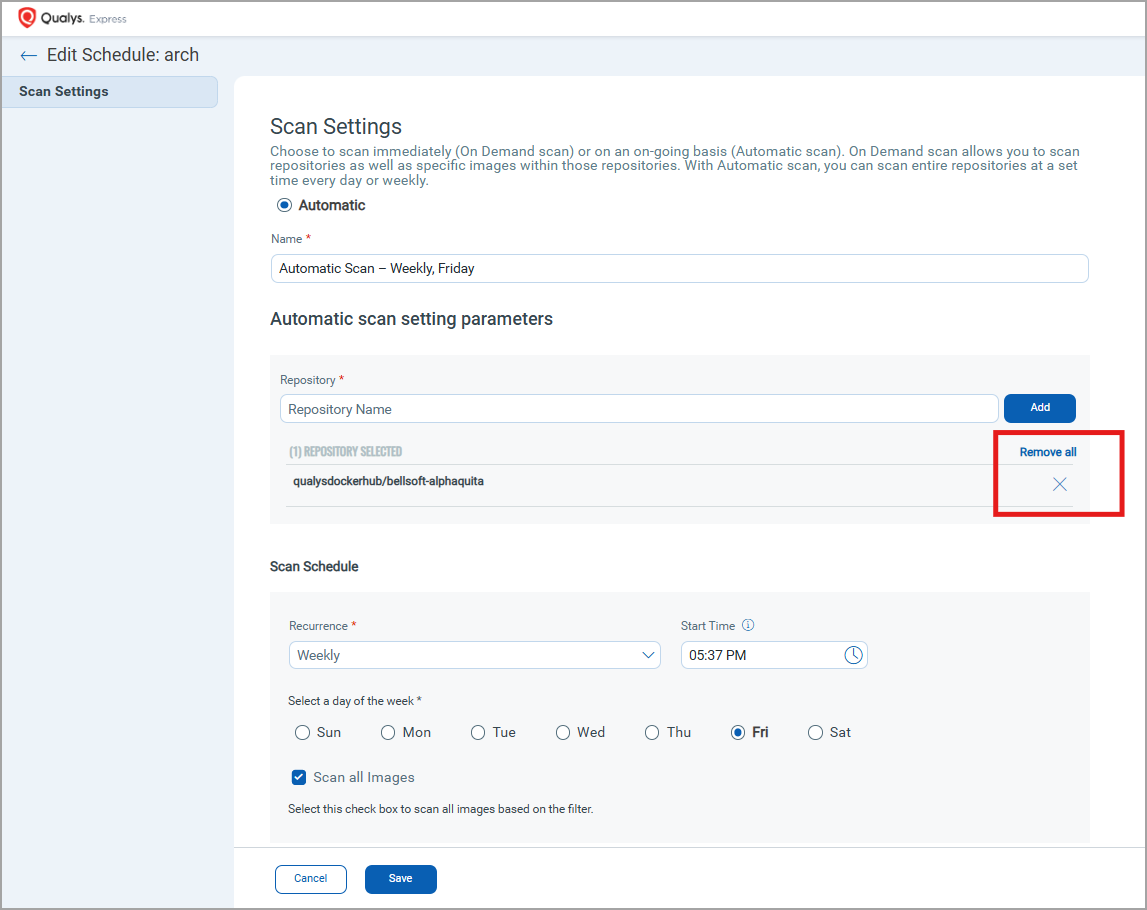
Task: Select Wed for weekly scan
Action: click(564, 732)
